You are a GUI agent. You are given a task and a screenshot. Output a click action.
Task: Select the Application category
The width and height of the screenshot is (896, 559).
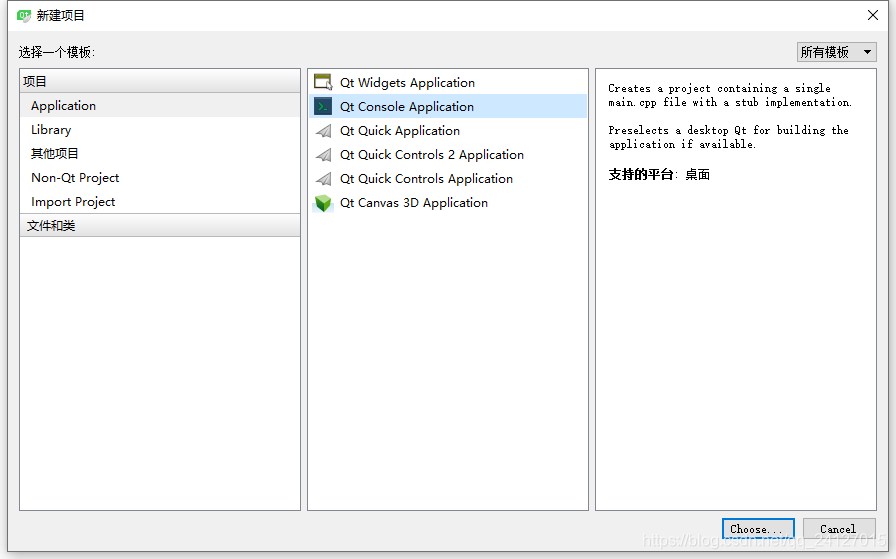pos(159,106)
